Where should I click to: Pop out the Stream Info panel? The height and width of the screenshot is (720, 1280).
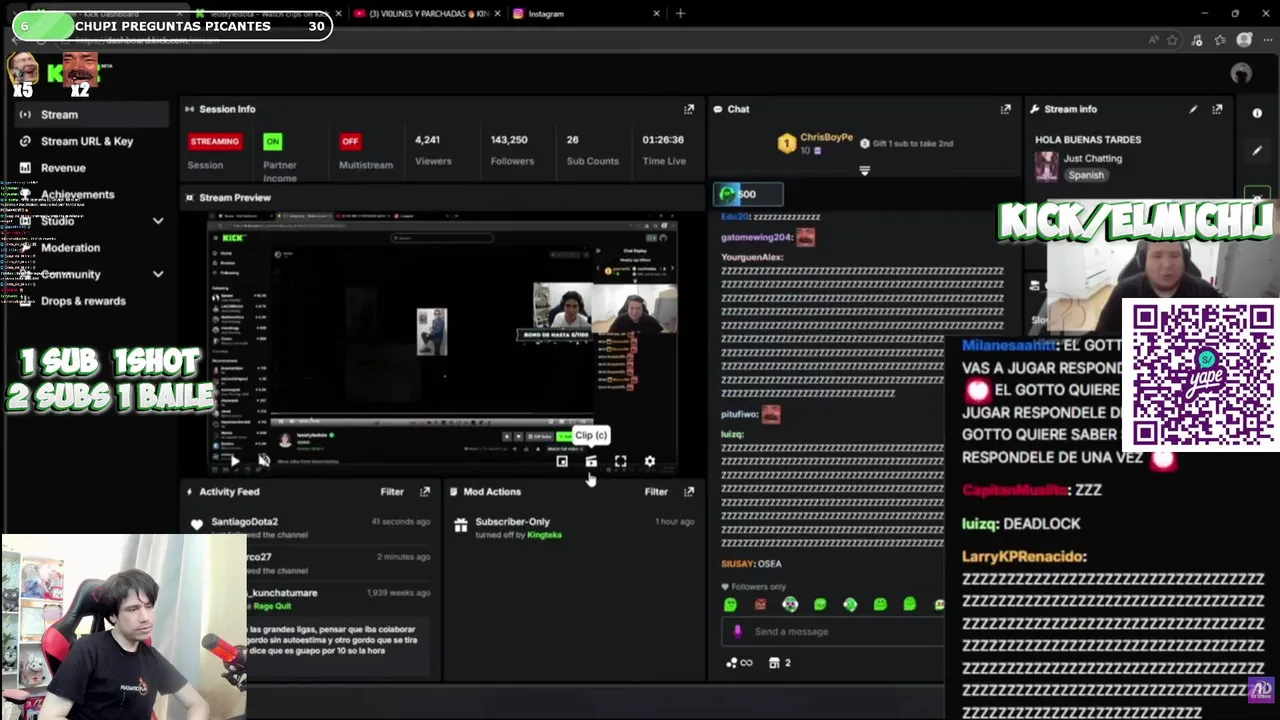click(x=1217, y=109)
